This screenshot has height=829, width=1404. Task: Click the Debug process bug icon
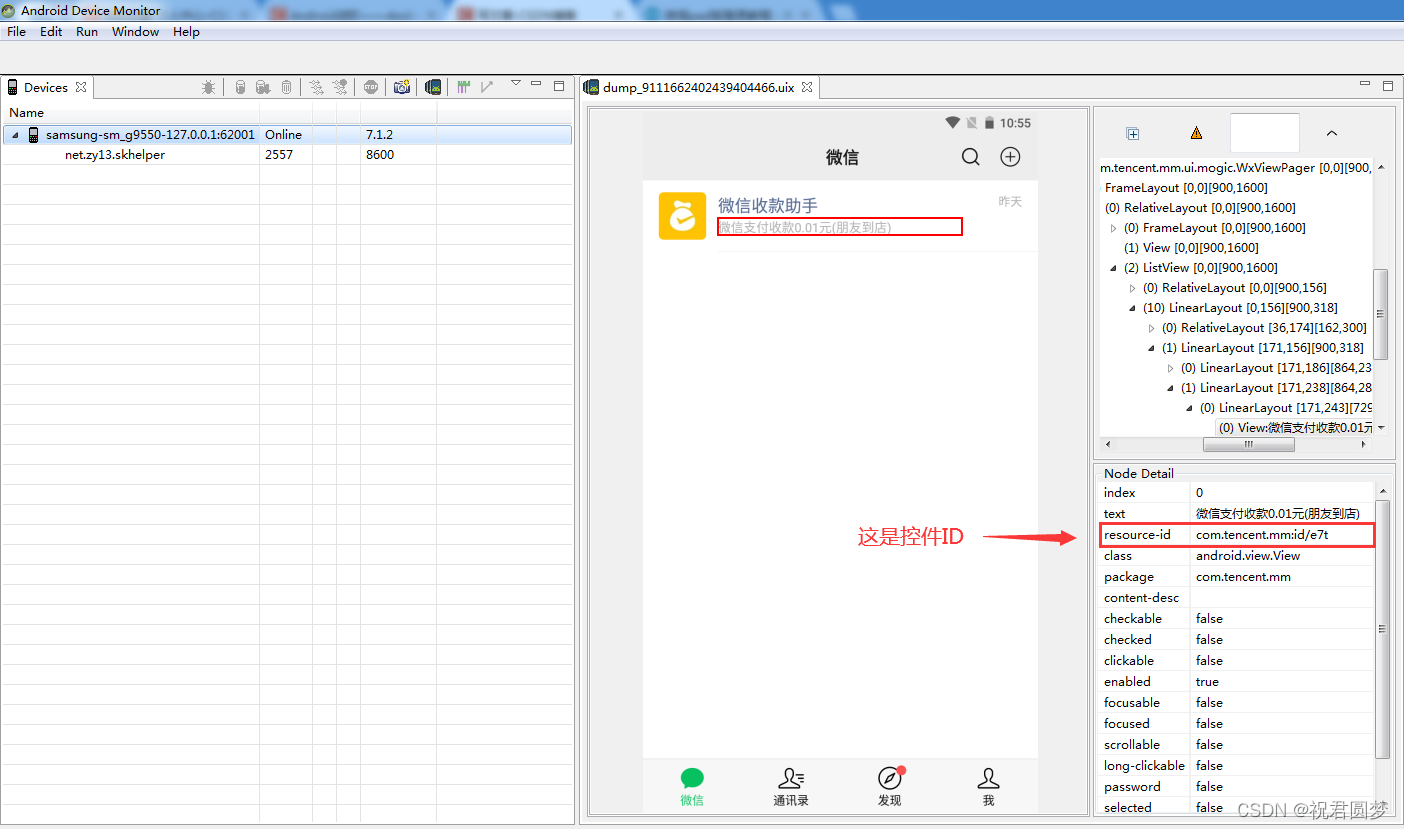click(x=208, y=87)
